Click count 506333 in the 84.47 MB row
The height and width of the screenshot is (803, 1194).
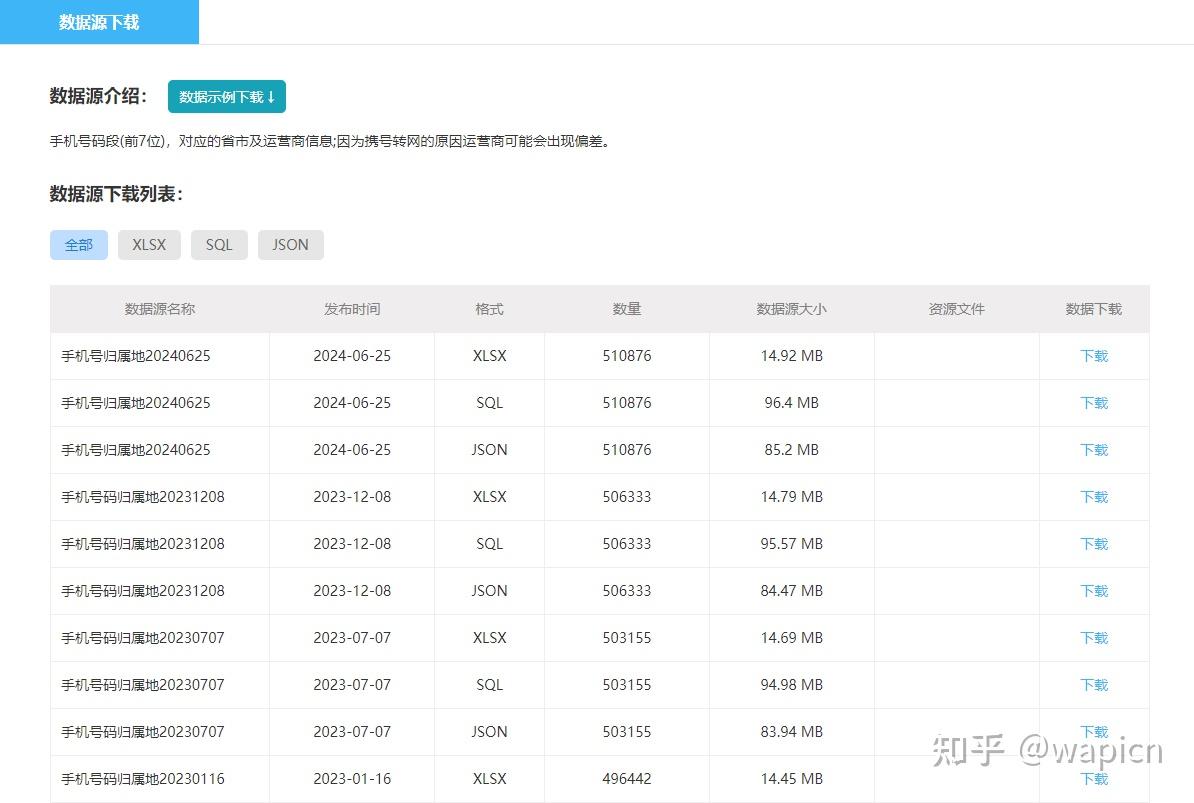pos(627,591)
